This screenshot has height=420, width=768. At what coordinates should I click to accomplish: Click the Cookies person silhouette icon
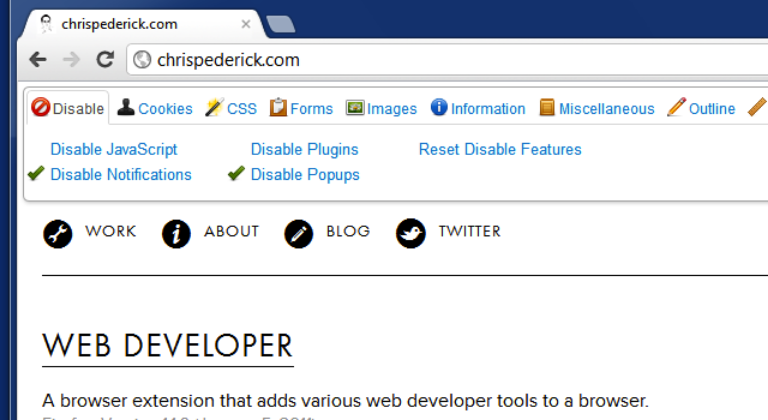(126, 107)
